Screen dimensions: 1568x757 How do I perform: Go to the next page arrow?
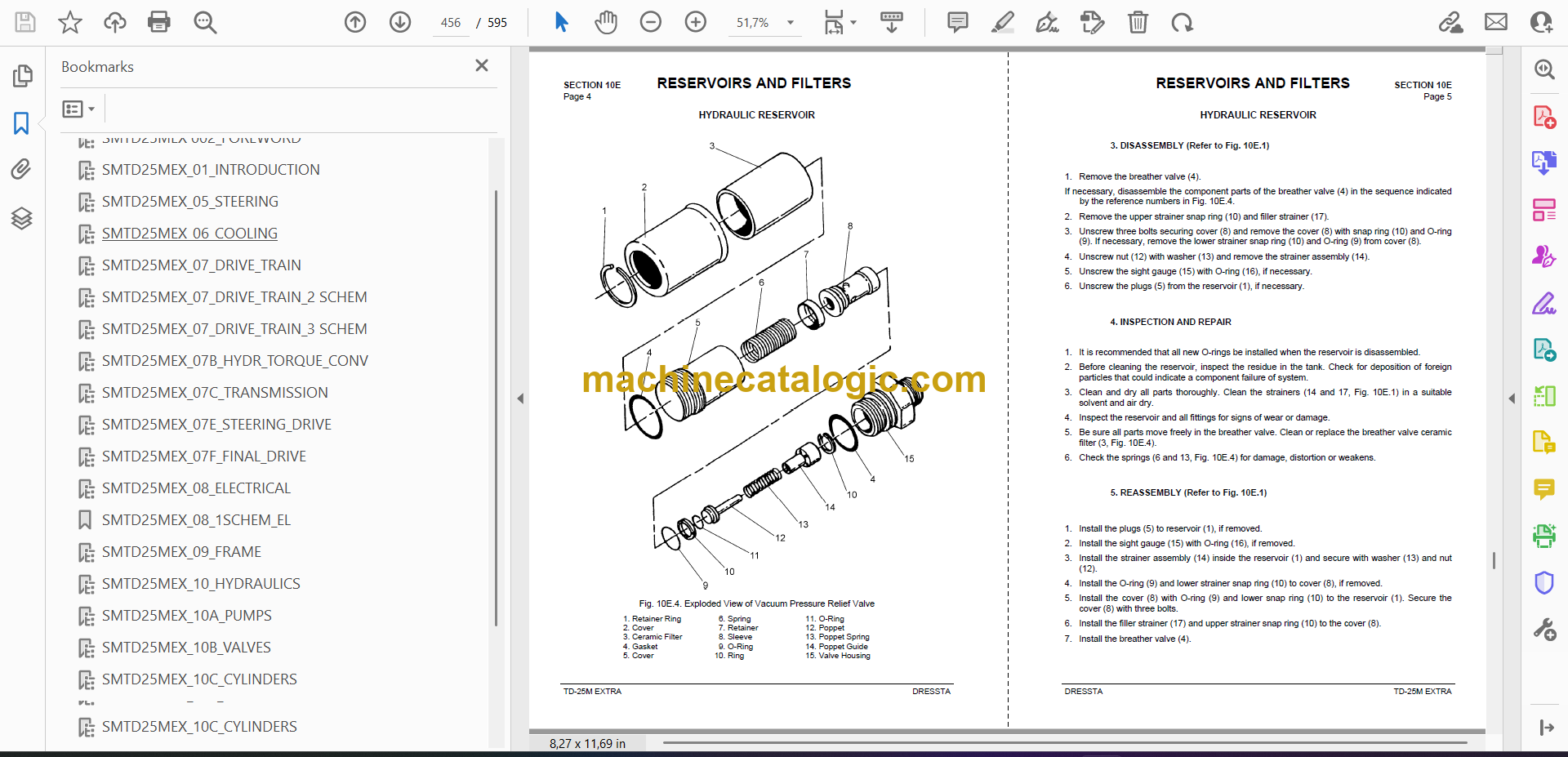[400, 22]
